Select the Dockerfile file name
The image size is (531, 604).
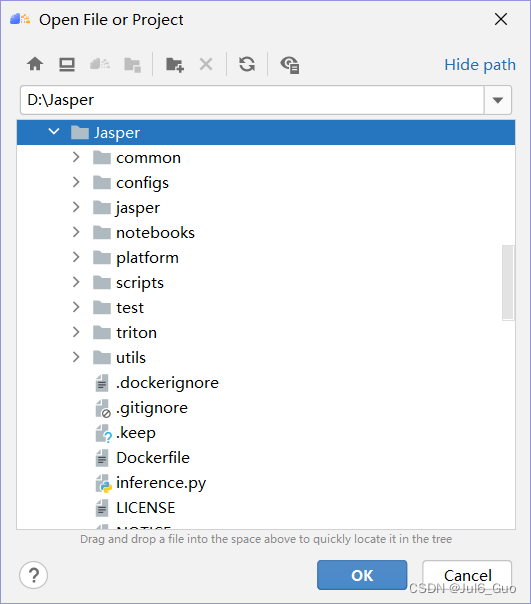click(153, 458)
